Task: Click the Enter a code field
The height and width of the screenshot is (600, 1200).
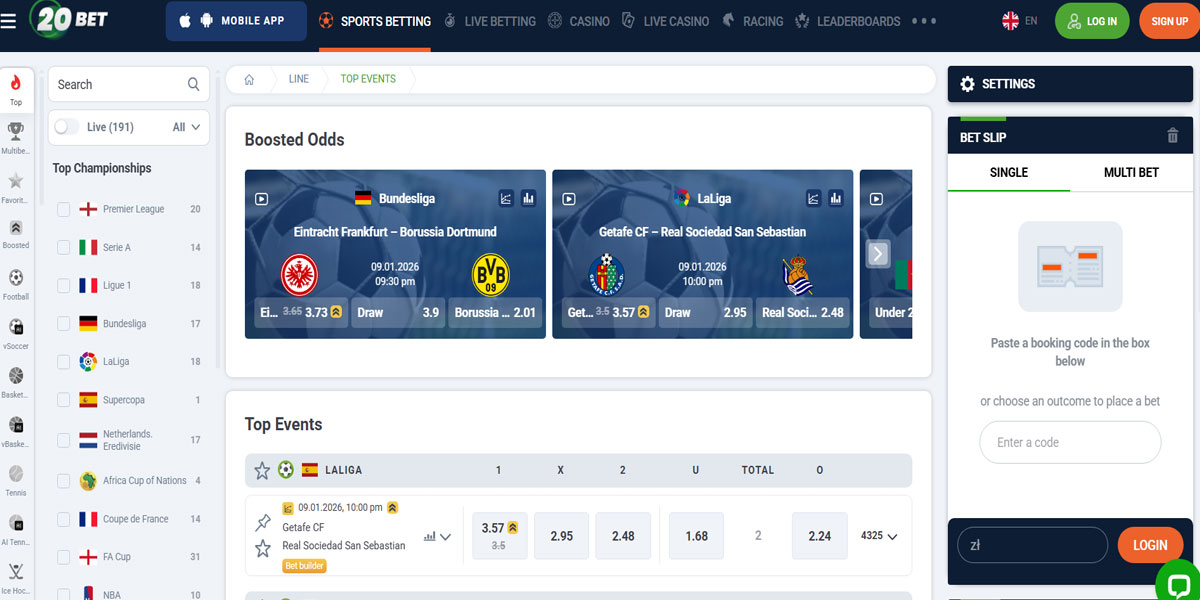Action: [x=1070, y=442]
